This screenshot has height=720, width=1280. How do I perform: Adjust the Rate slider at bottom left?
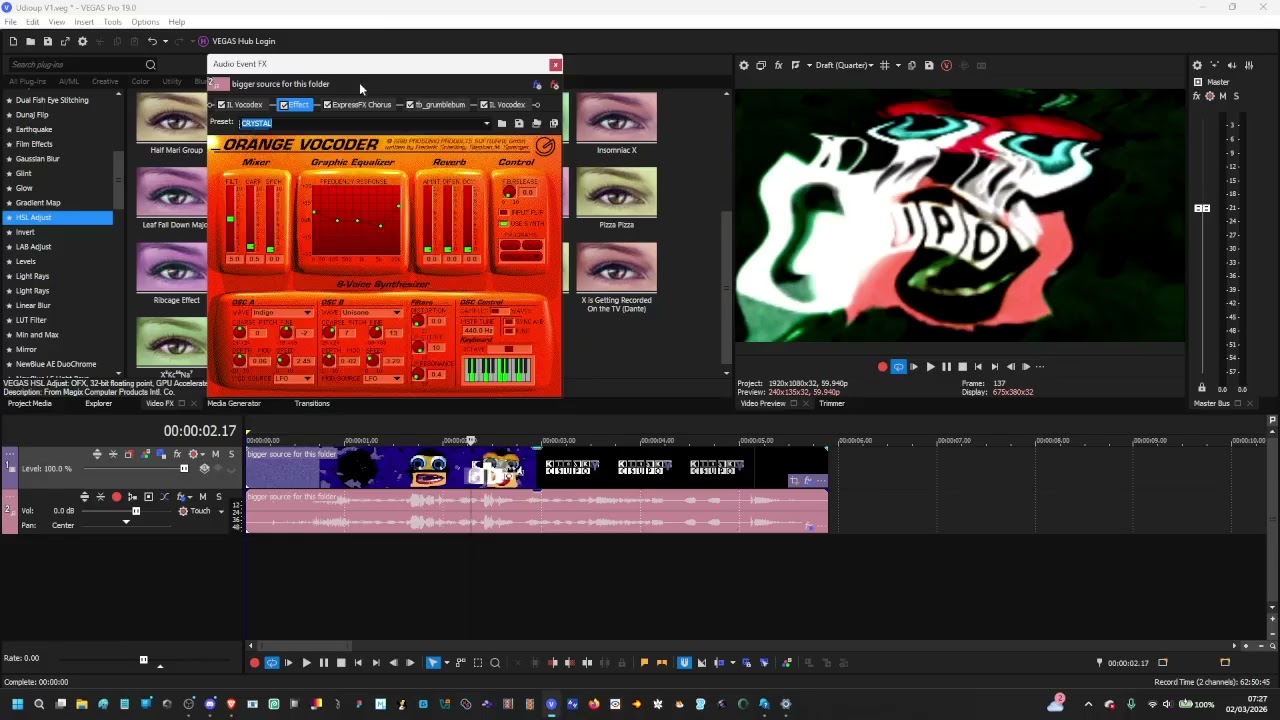coord(143,659)
